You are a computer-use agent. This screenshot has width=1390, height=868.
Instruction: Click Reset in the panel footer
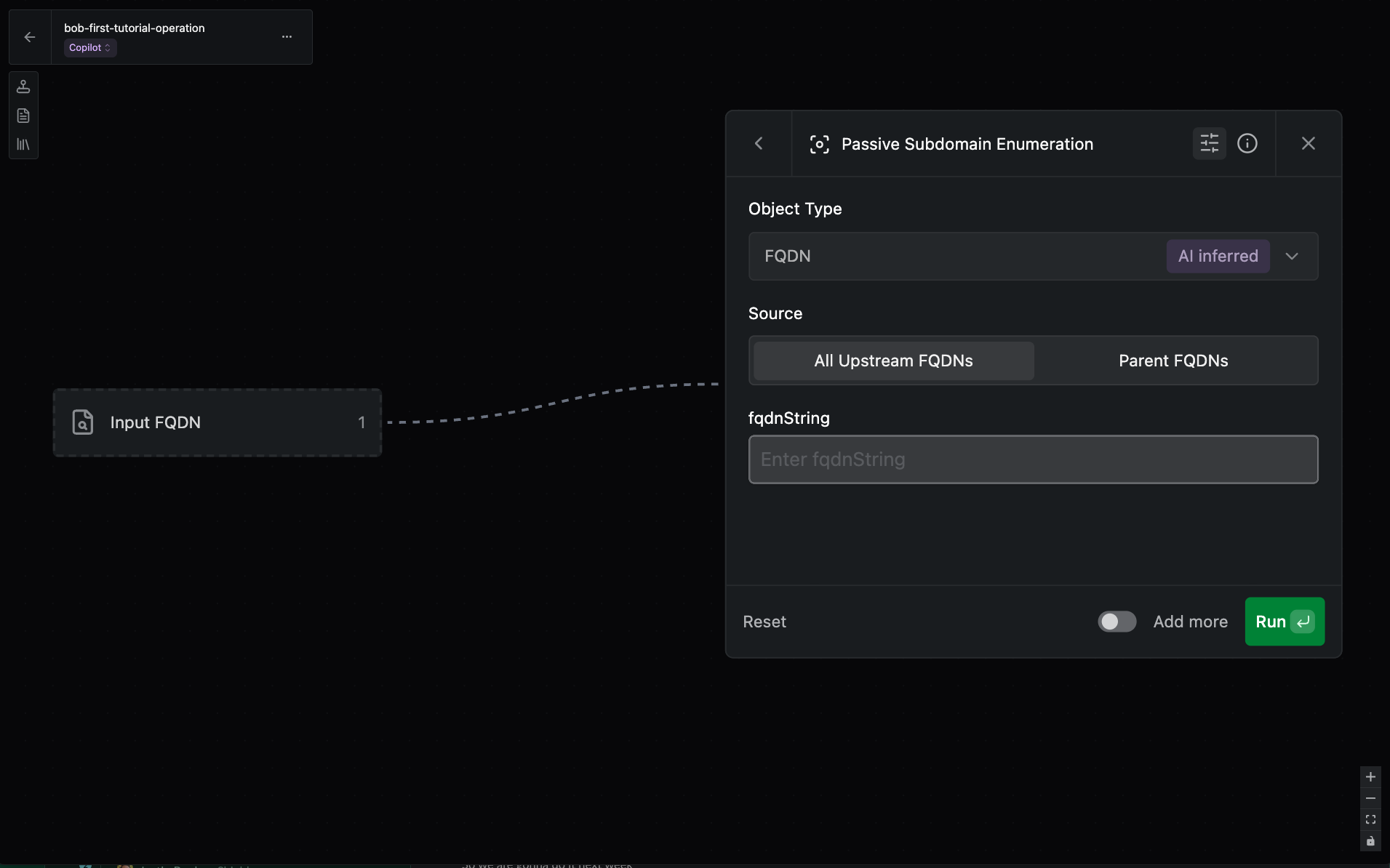tap(764, 622)
